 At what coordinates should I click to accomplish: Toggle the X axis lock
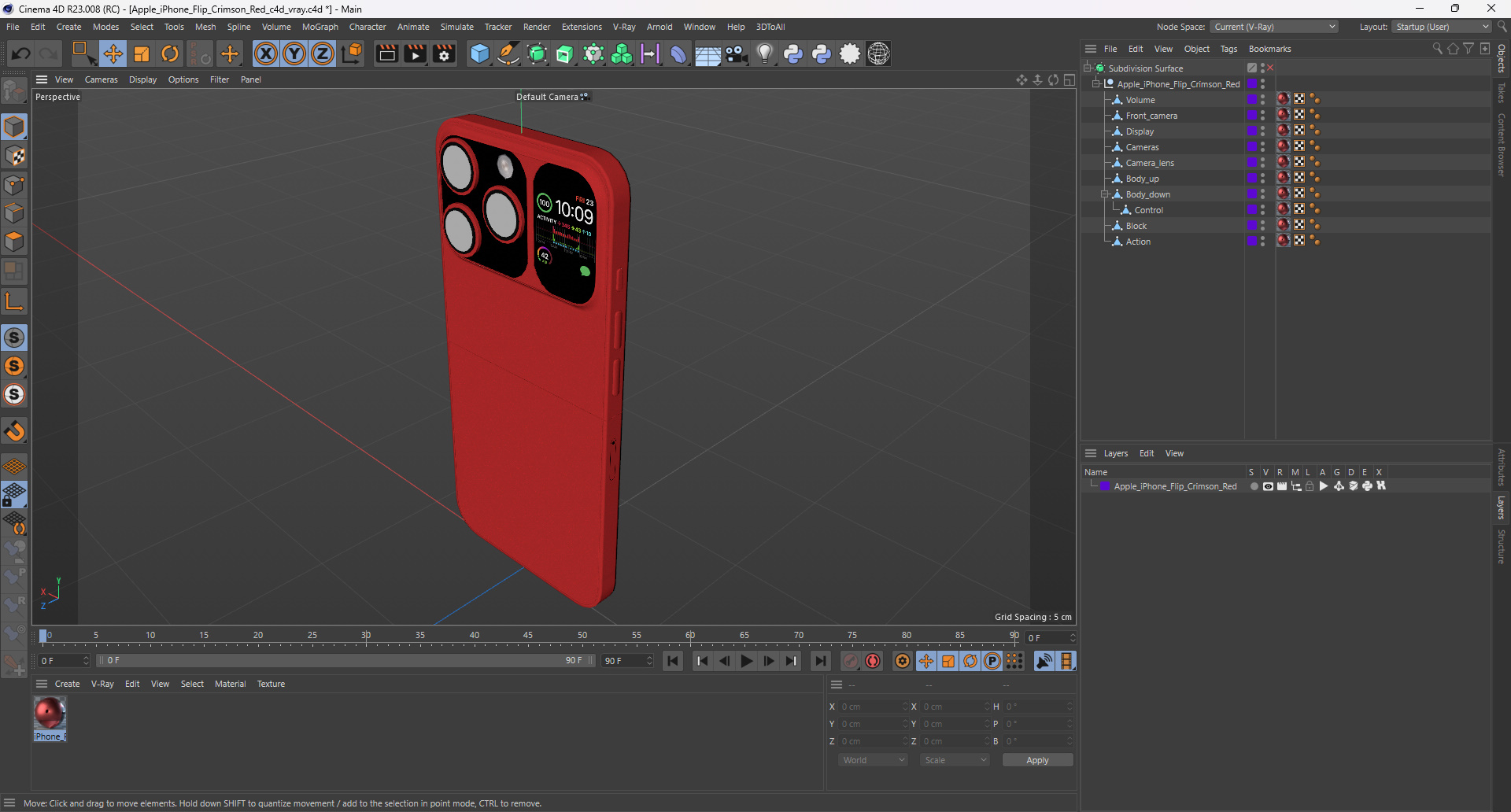click(266, 54)
